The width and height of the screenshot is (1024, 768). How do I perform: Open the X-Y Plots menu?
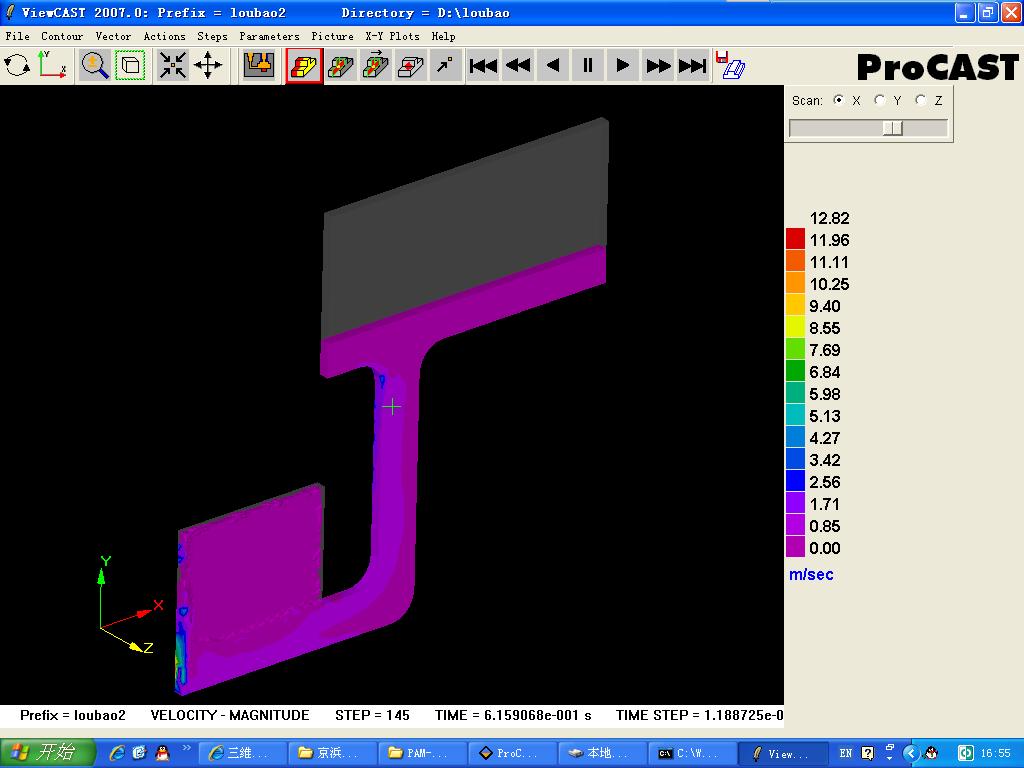[x=392, y=36]
